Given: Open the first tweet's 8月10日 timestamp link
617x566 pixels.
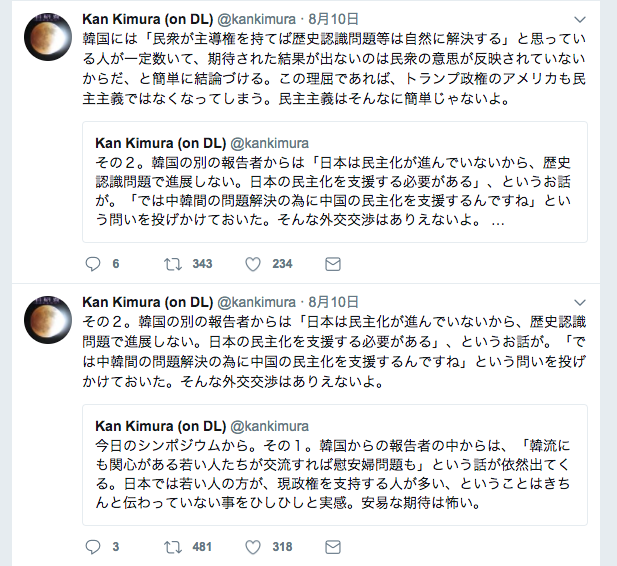Looking at the screenshot, I should pyautogui.click(x=334, y=20).
